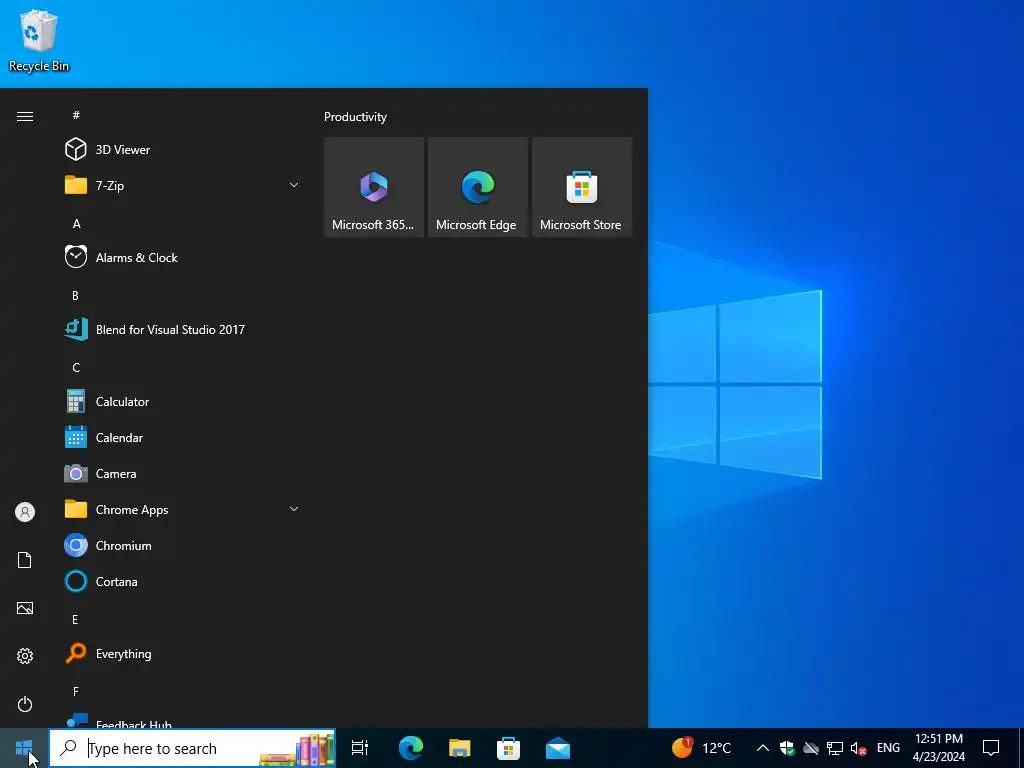Open the network tray icon
This screenshot has height=768, width=1024.
point(835,748)
